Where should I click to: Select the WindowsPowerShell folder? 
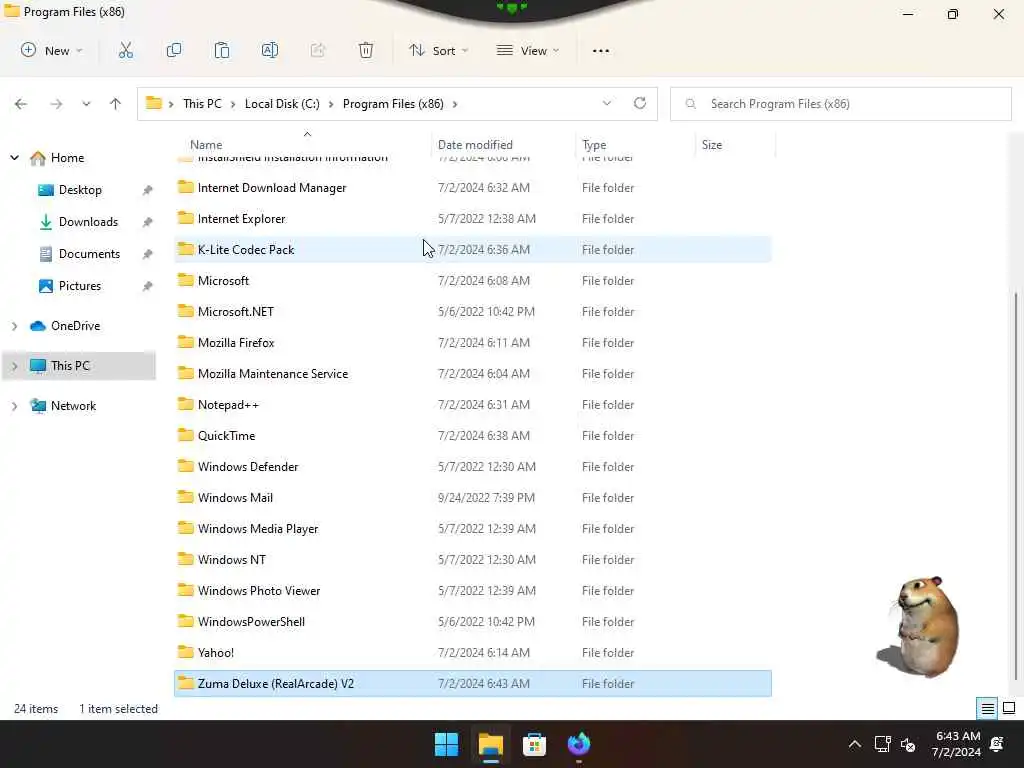[473, 621]
